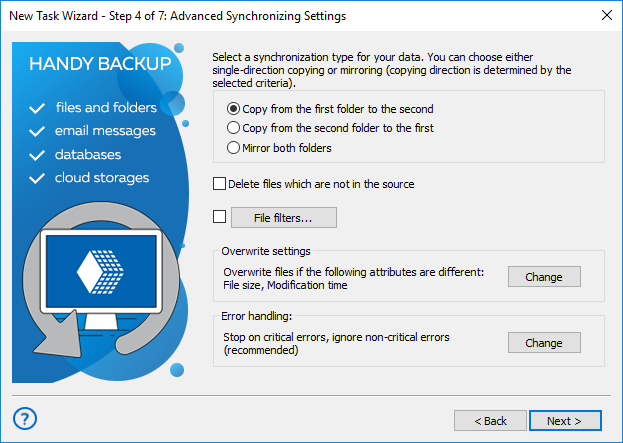Select copy from second folder to first
This screenshot has height=443, width=623.
point(234,128)
